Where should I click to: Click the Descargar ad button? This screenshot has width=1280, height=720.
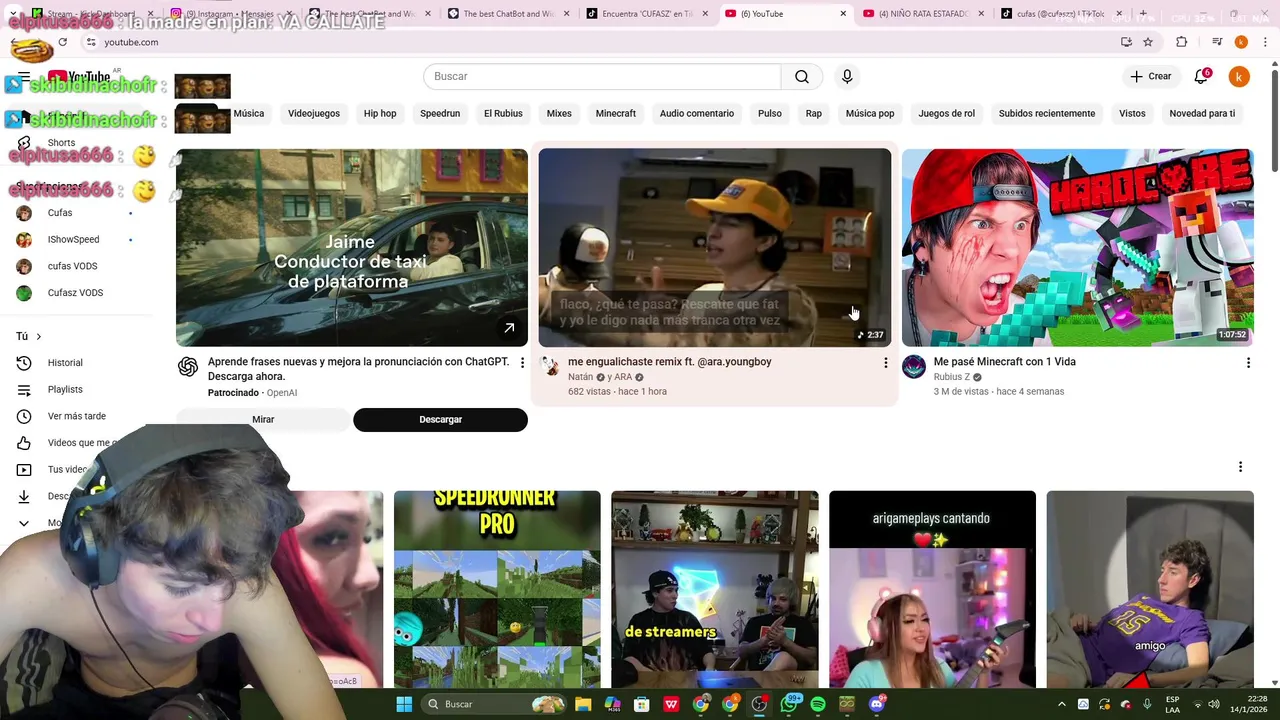[440, 420]
